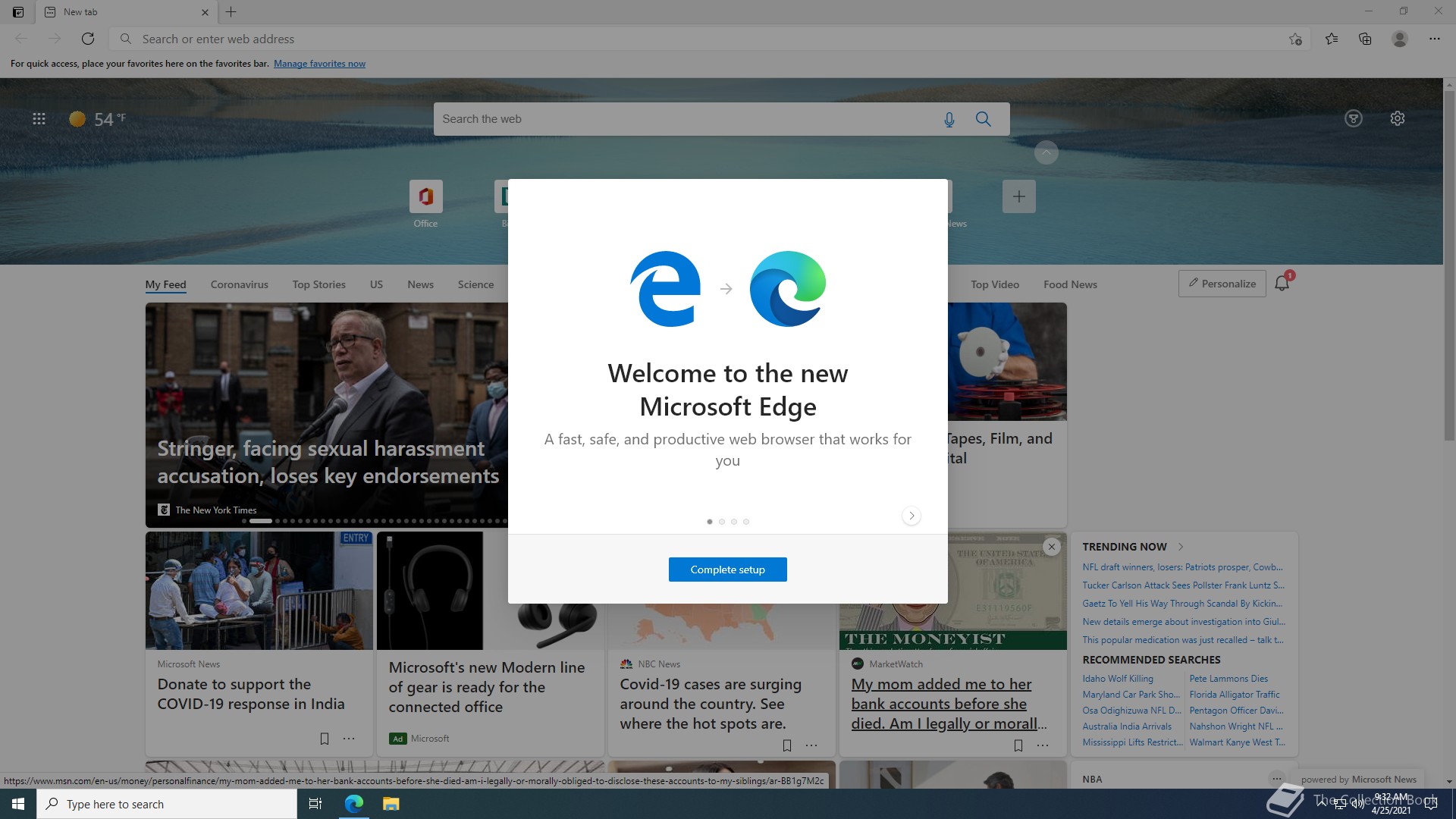This screenshot has height=819, width=1456.
Task: Open Windows Start menu
Action: 18,804
